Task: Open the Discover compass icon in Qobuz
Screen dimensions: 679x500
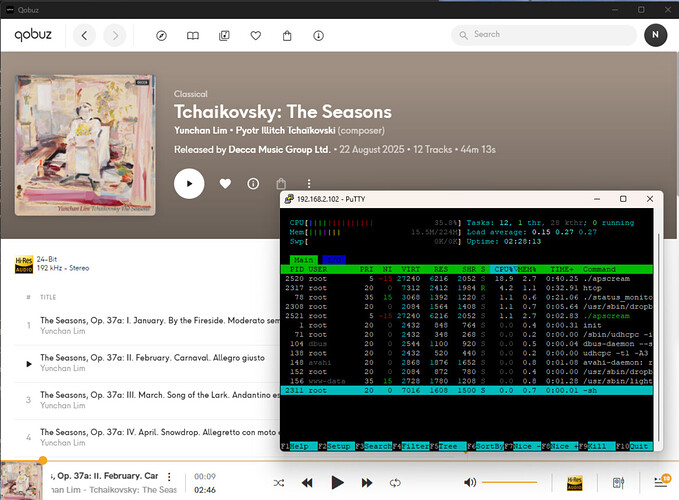Action: point(162,35)
